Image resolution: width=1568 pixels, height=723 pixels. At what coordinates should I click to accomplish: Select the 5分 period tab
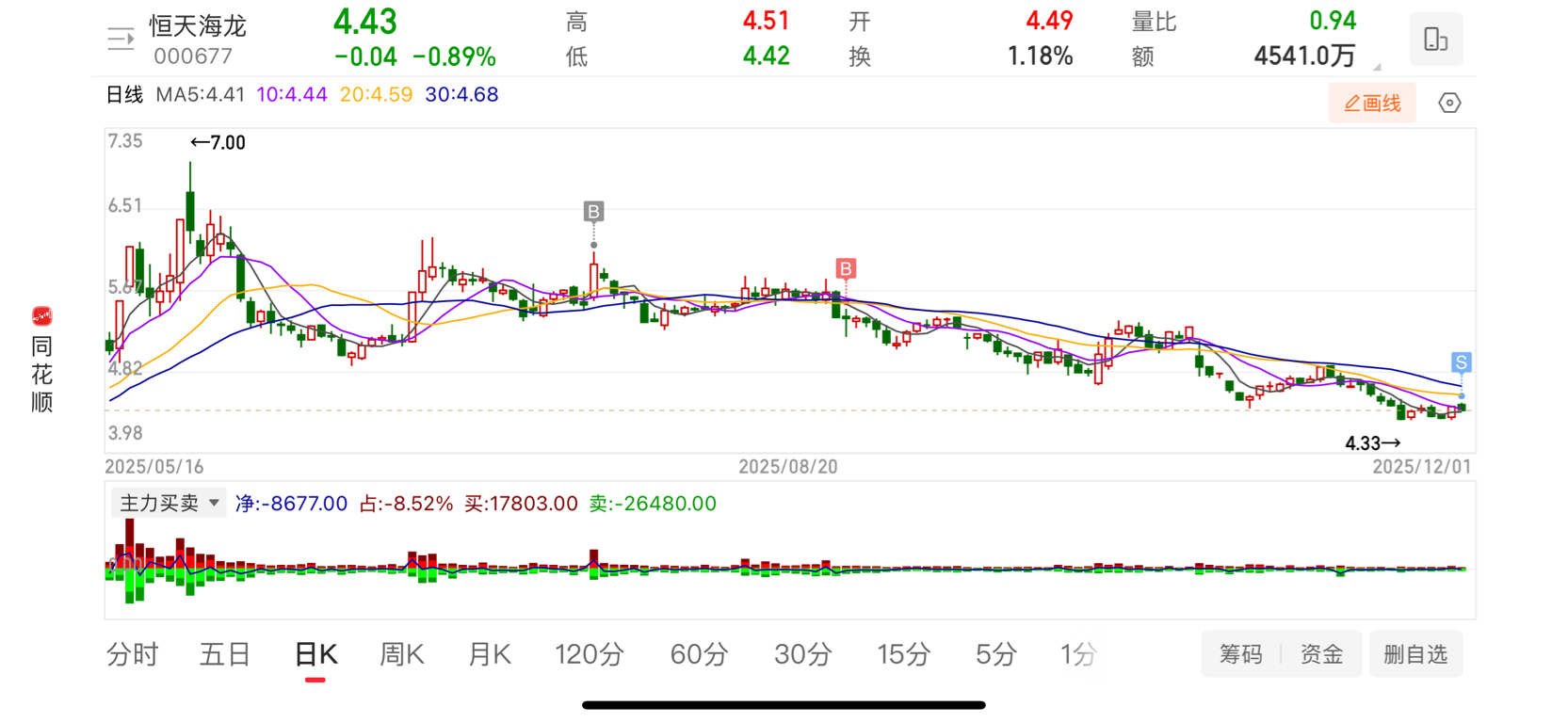pos(996,654)
